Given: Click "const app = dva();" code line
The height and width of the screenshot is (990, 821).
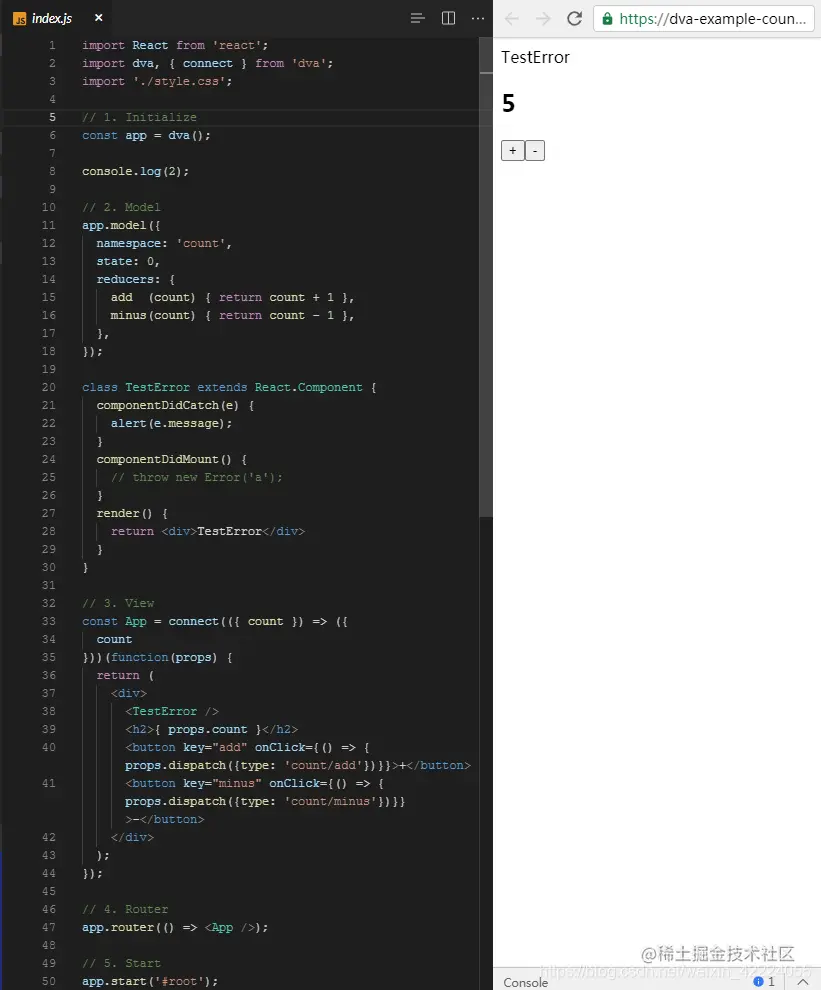Looking at the screenshot, I should click(146, 135).
